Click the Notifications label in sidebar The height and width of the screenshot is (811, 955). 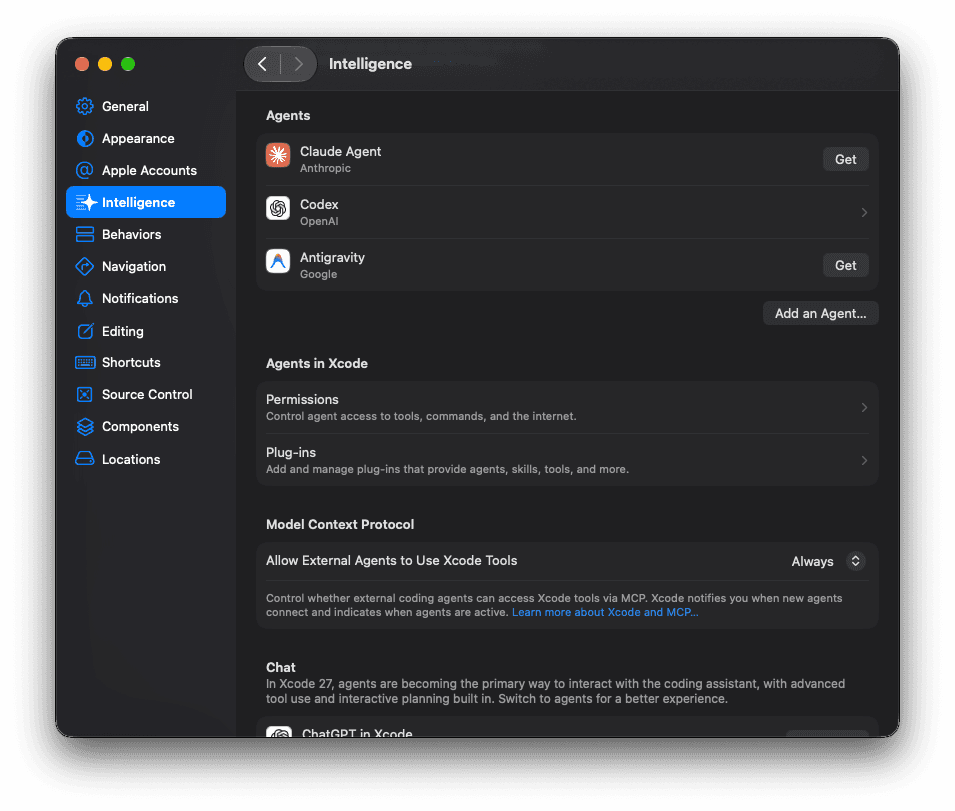coord(140,298)
